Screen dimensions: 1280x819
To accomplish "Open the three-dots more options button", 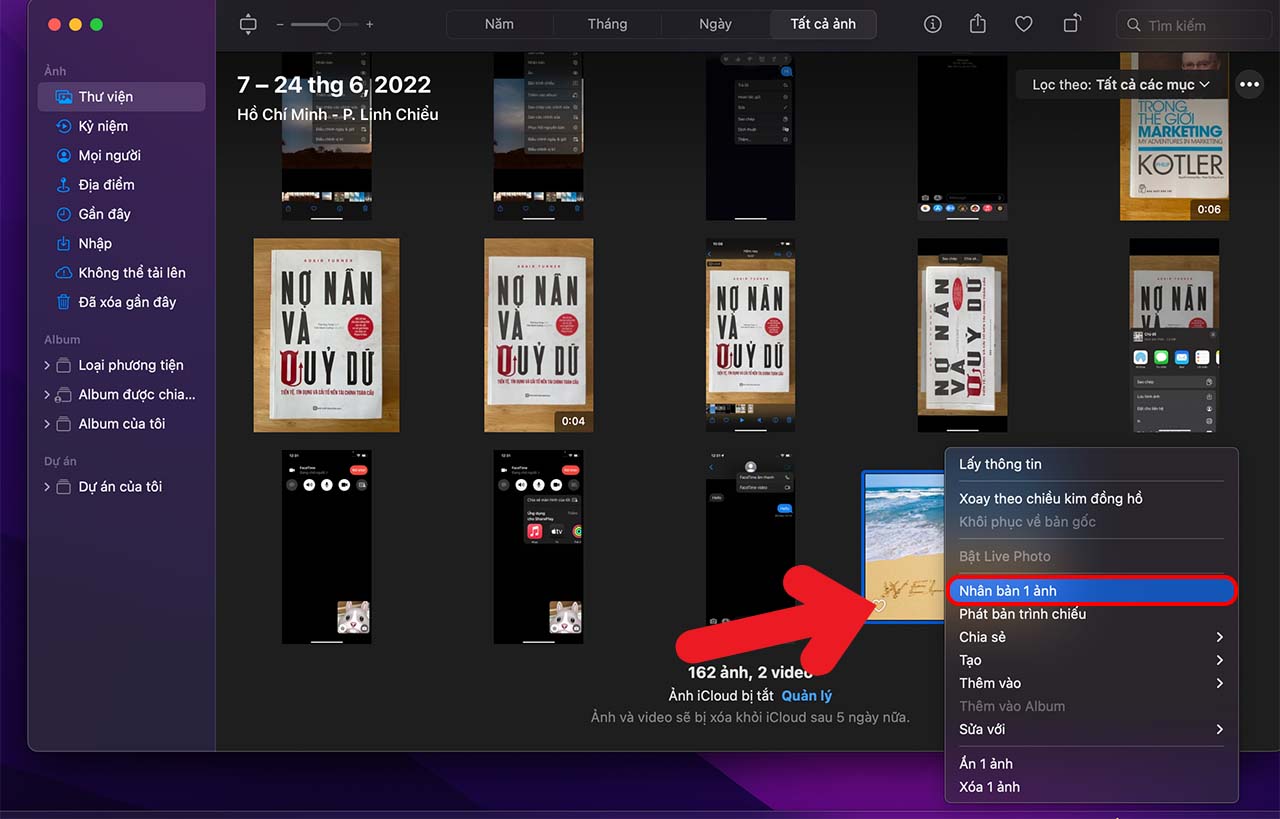I will tap(1249, 84).
